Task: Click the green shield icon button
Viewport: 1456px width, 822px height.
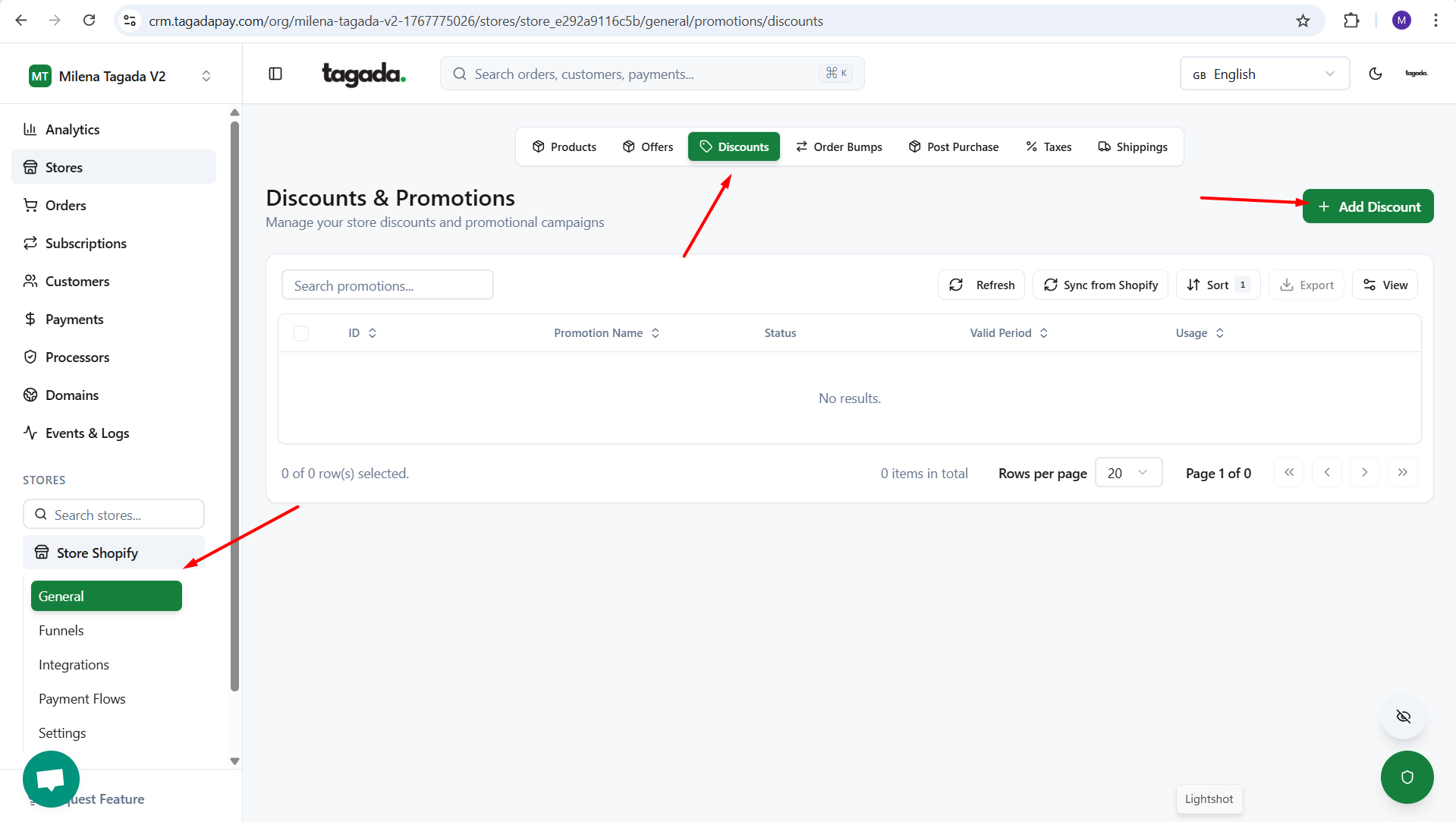Action: coord(1407,776)
